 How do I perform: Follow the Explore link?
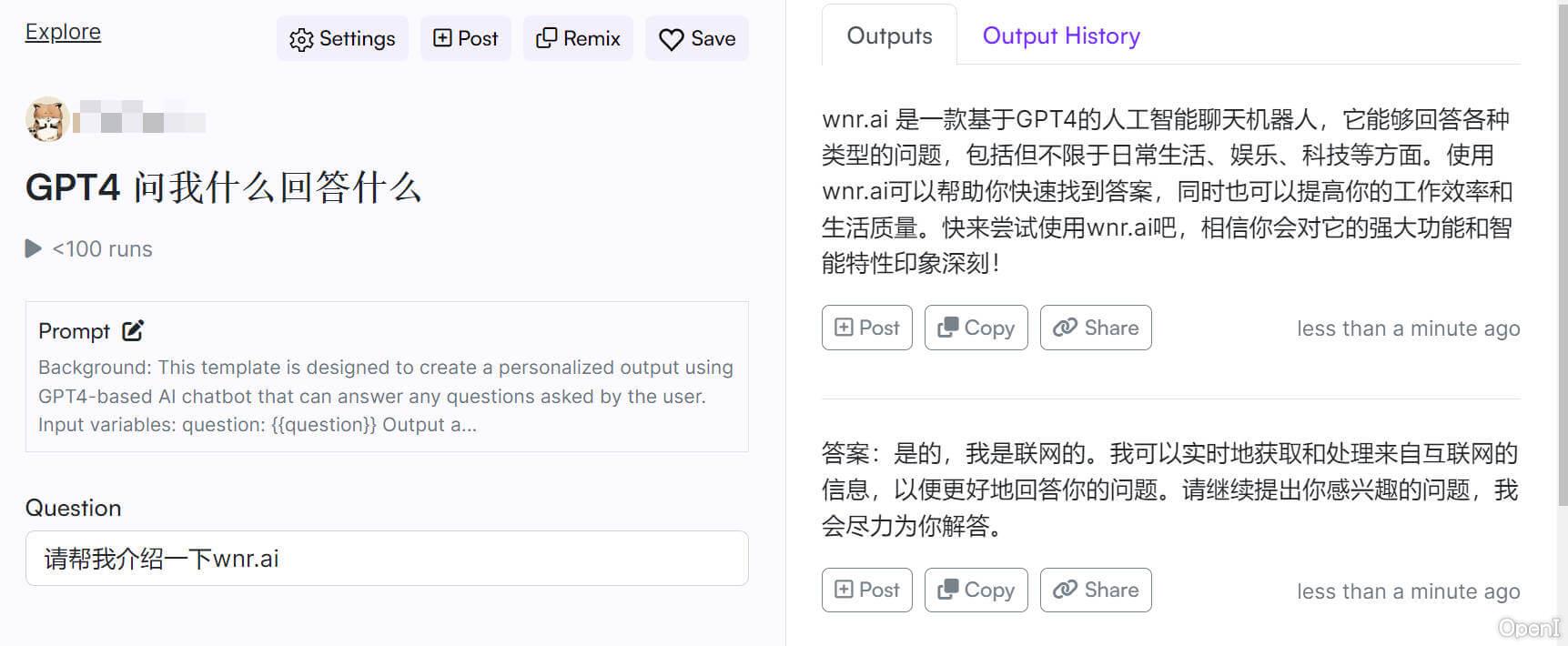[x=63, y=32]
